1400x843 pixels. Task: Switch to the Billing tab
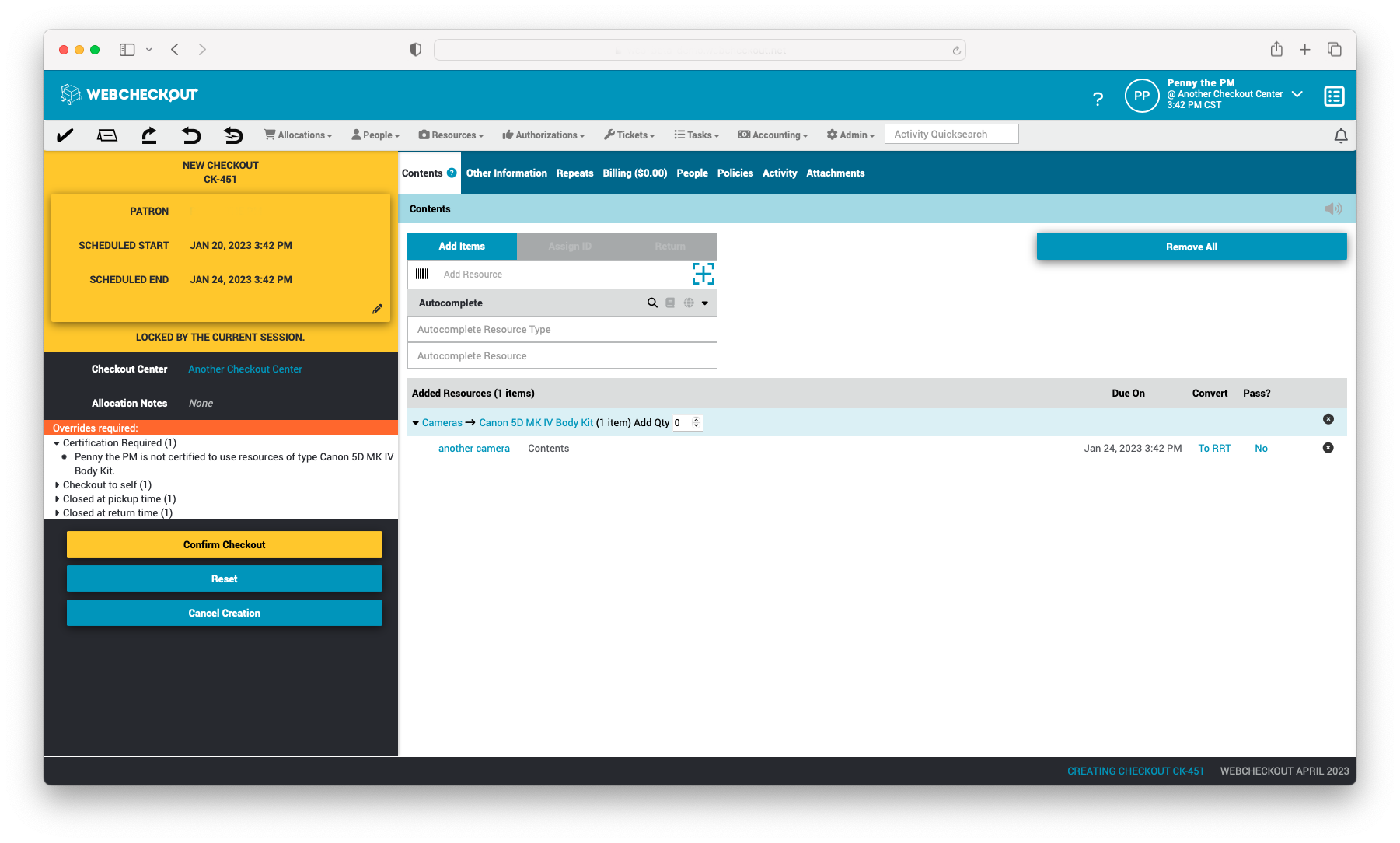(634, 173)
